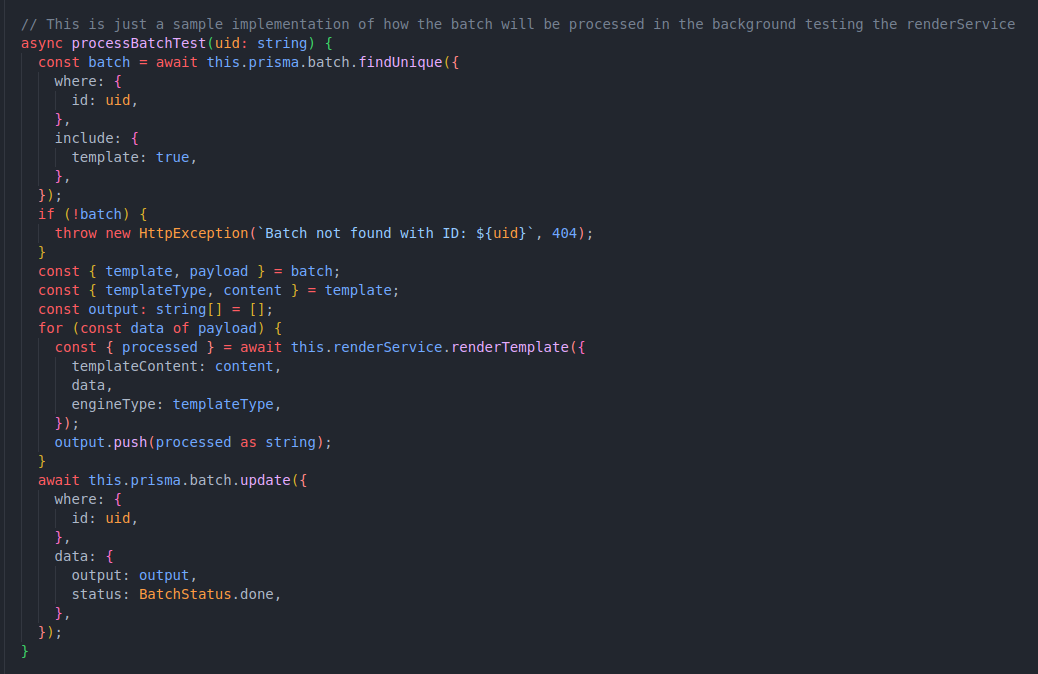
Task: Click the throw keyword
Action: [76, 233]
